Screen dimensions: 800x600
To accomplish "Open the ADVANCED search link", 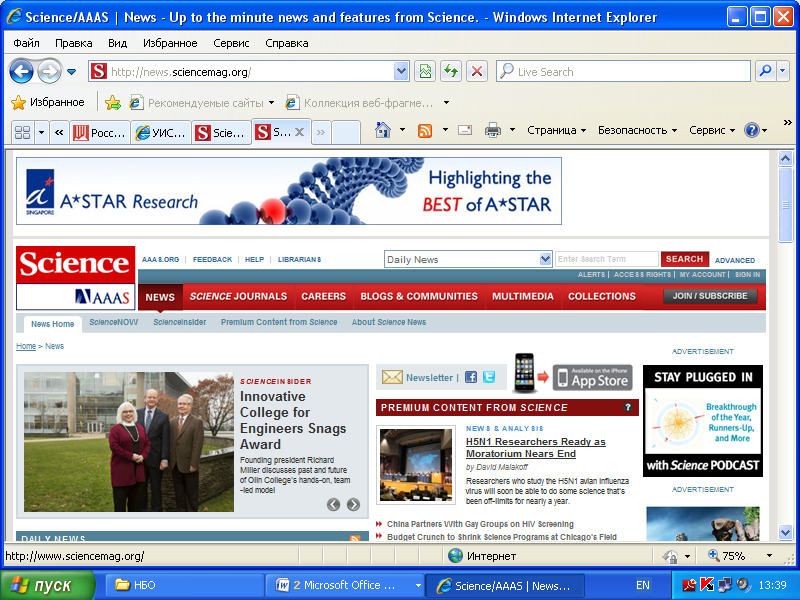I will (735, 260).
